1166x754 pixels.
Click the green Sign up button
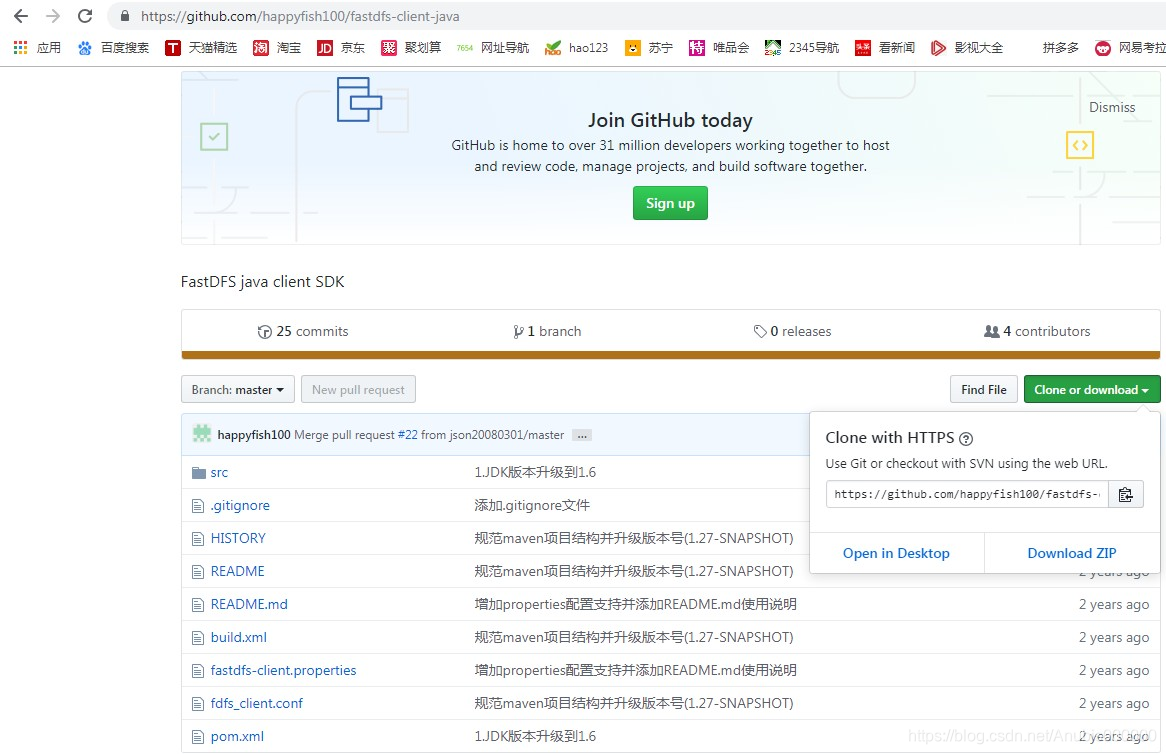click(x=670, y=203)
